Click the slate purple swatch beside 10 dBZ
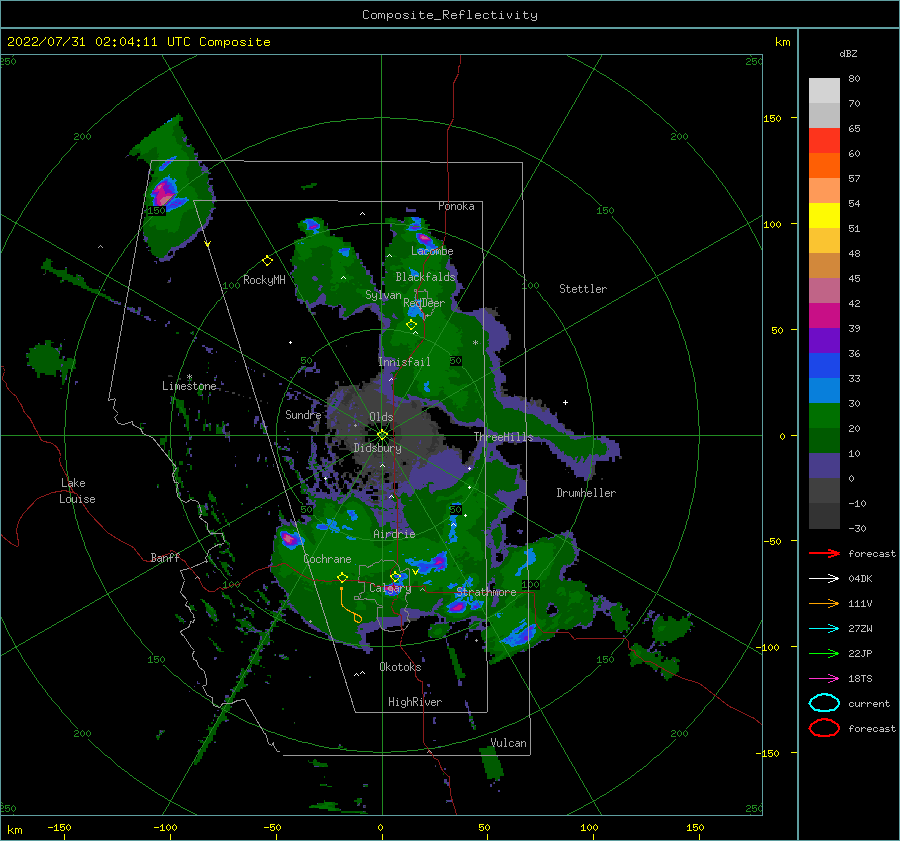 point(824,465)
